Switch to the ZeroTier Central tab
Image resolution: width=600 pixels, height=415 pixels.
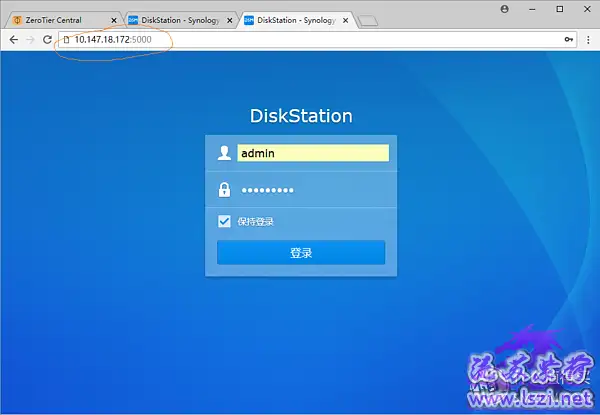(x=64, y=20)
